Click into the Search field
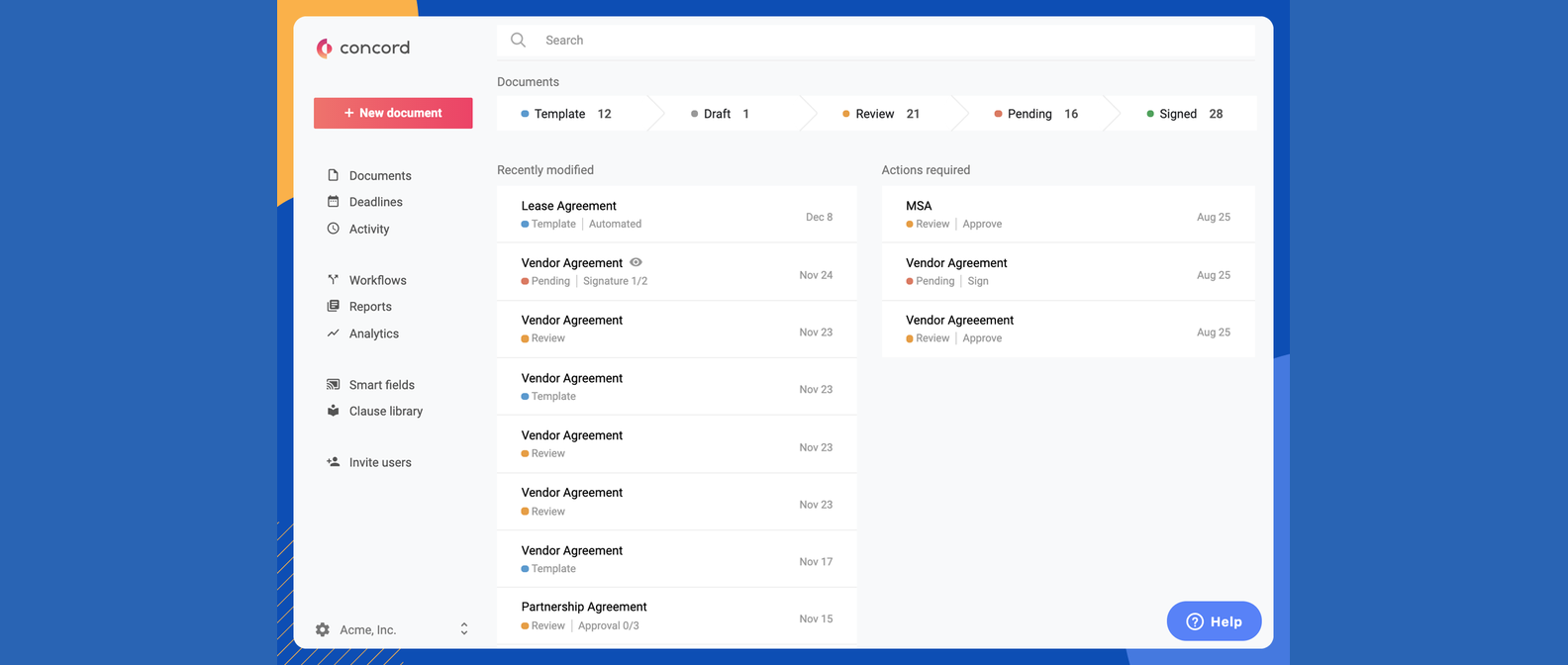 coord(876,40)
